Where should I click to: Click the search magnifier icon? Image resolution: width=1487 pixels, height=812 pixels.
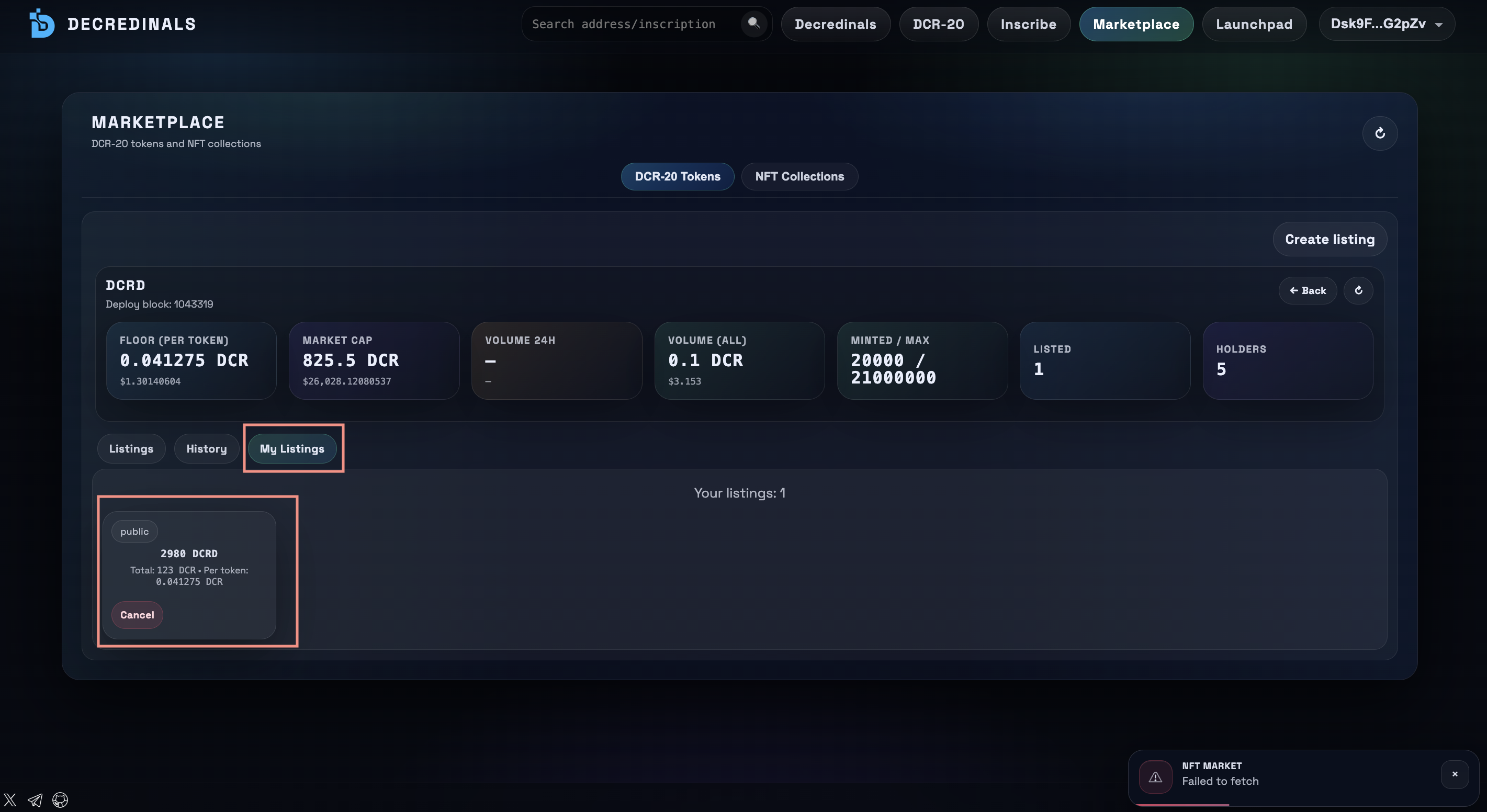754,24
